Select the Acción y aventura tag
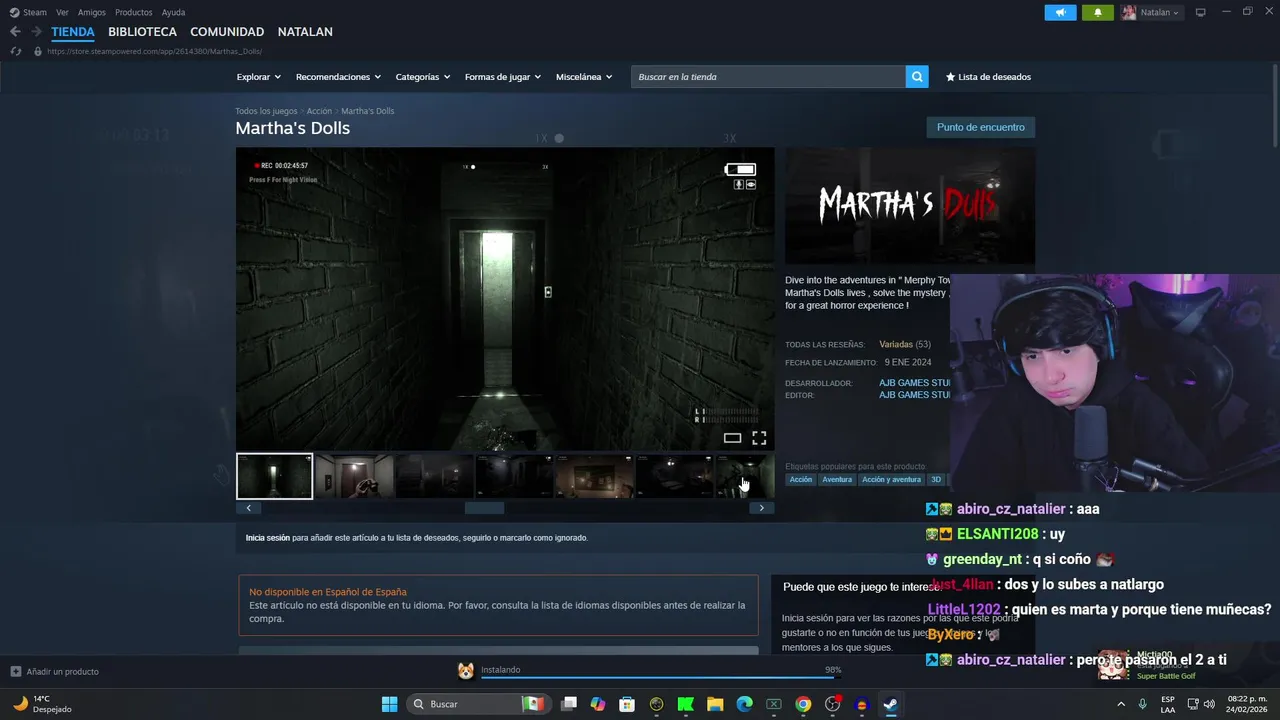The image size is (1280, 720). (x=891, y=480)
